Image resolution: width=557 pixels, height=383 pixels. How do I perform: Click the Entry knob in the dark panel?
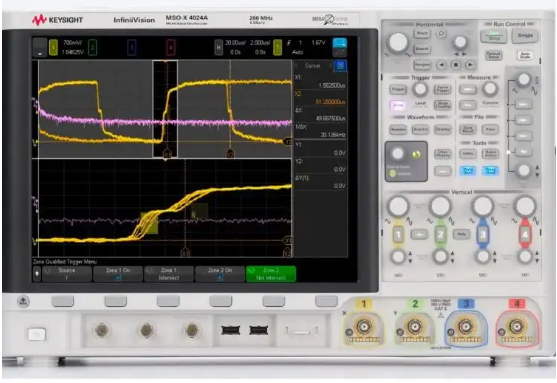click(397, 154)
